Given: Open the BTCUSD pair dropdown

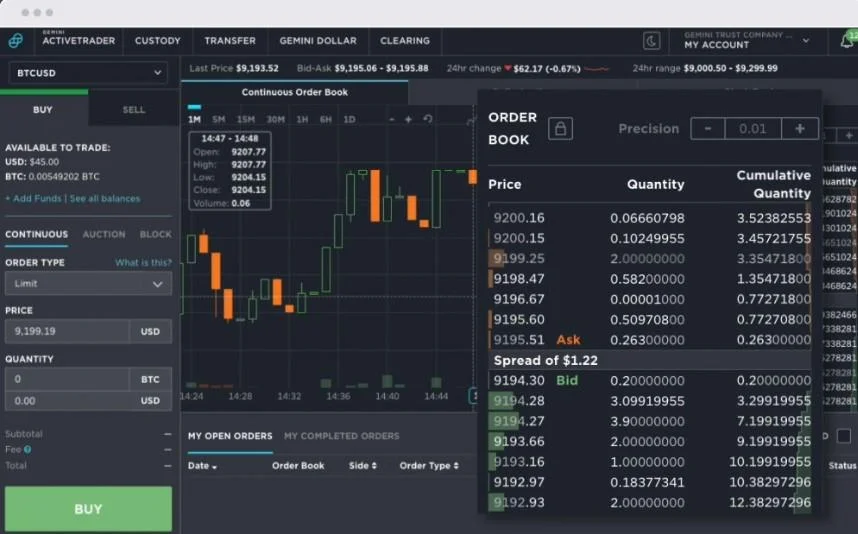Looking at the screenshot, I should pyautogui.click(x=88, y=72).
